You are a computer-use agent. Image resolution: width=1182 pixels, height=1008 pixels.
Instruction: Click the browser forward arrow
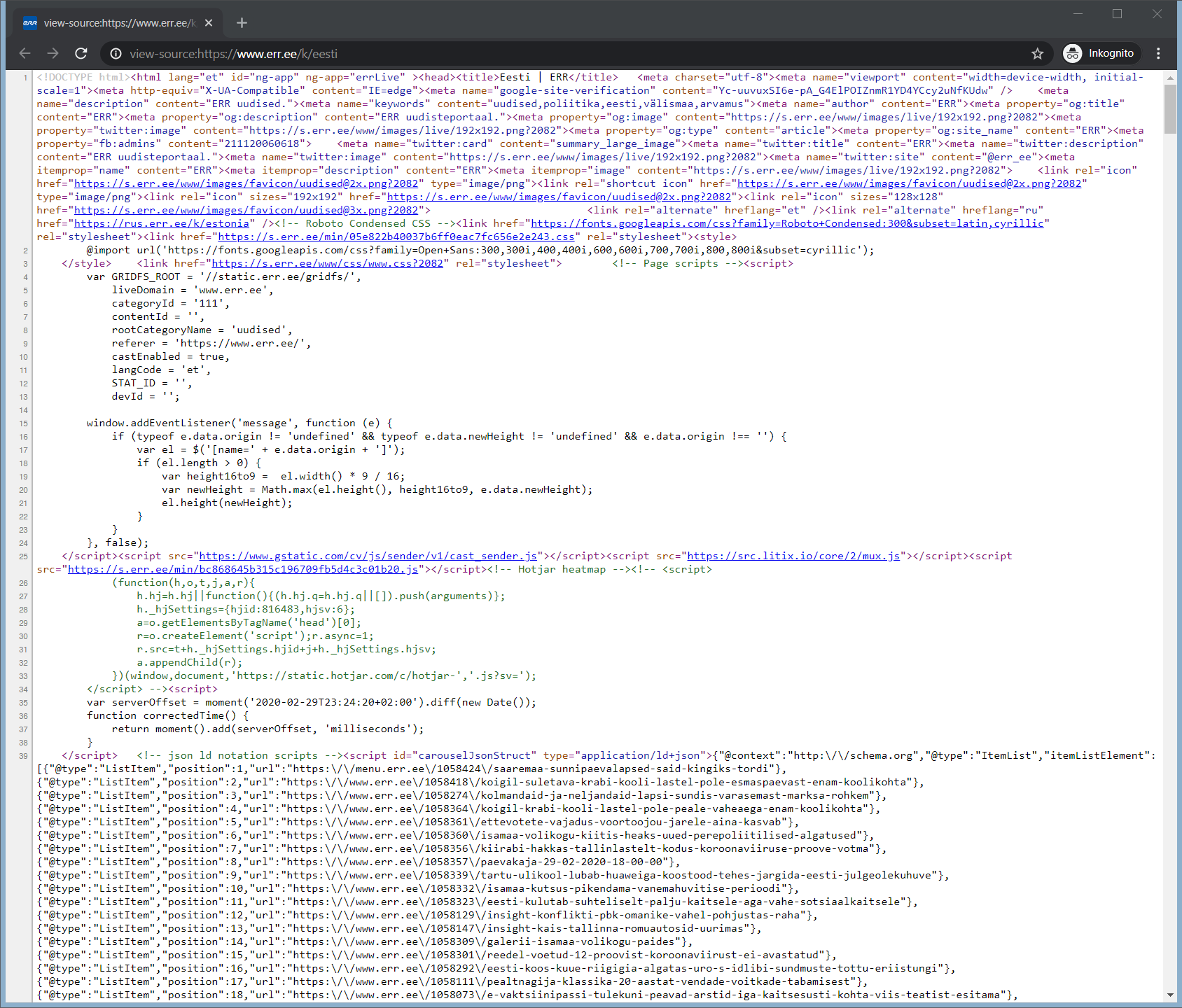(53, 53)
